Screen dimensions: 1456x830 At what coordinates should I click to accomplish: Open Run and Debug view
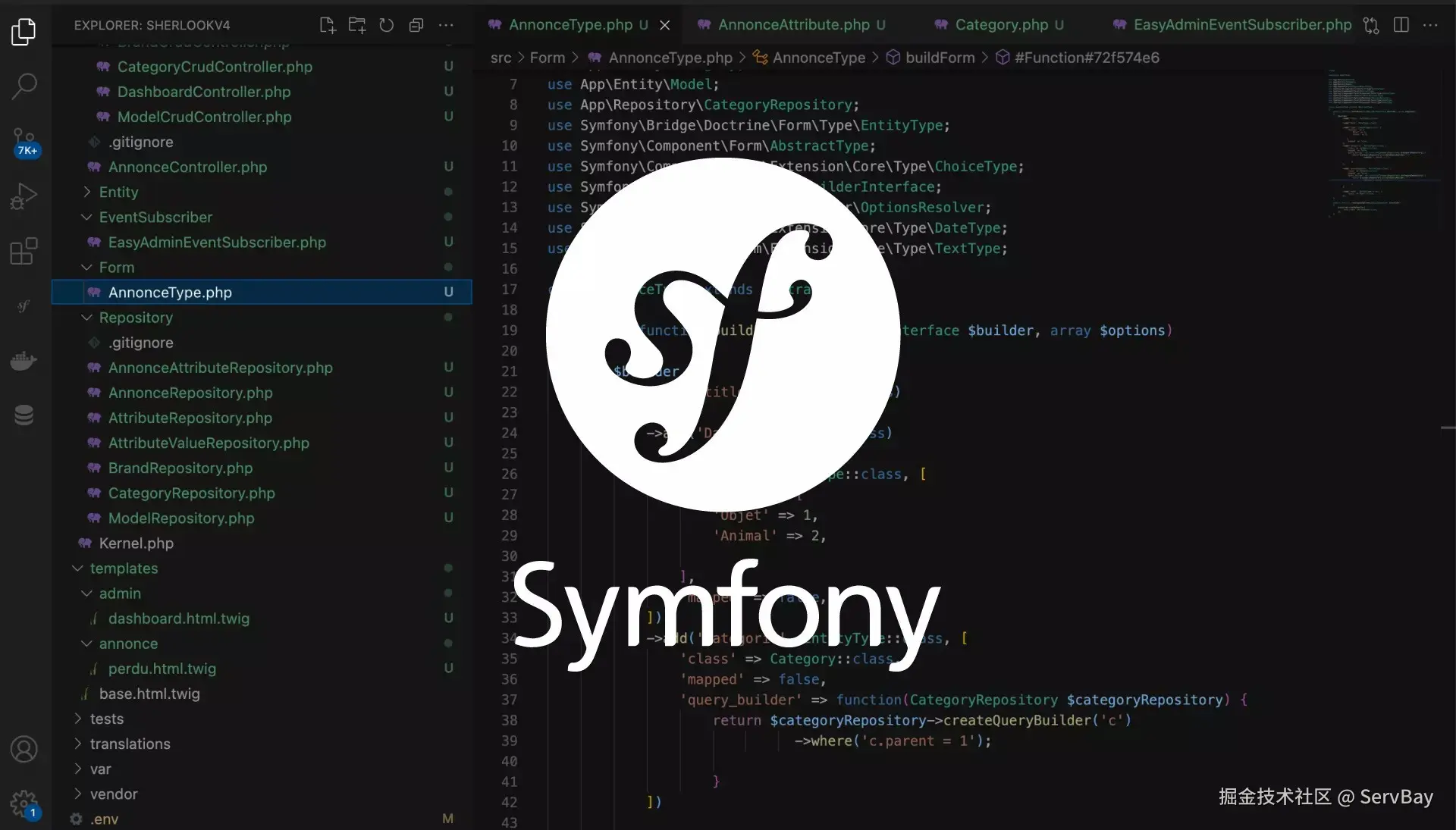(24, 196)
